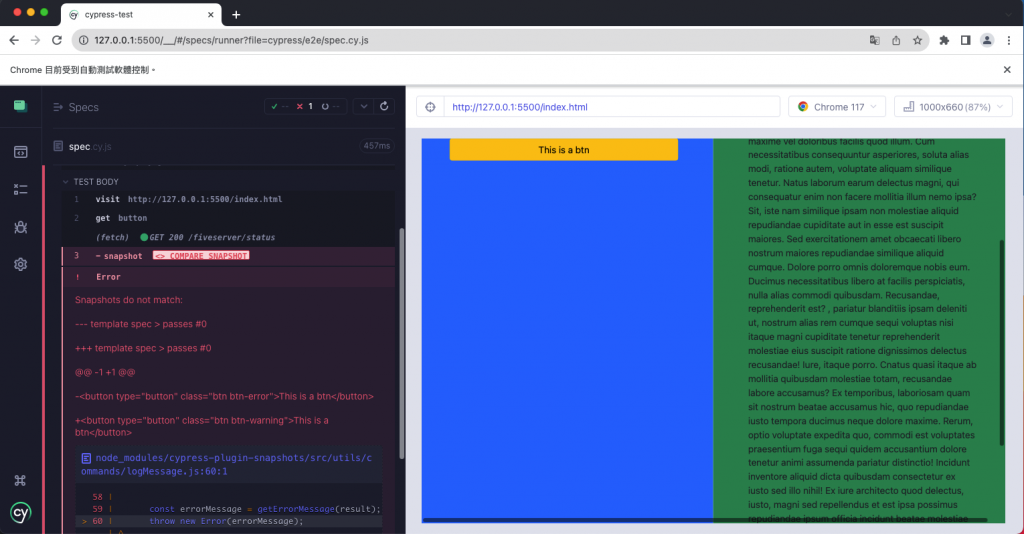Viewport: 1024px width, 534px height.
Task: Open the logMessage.js:60:1 file link
Action: 226,464
